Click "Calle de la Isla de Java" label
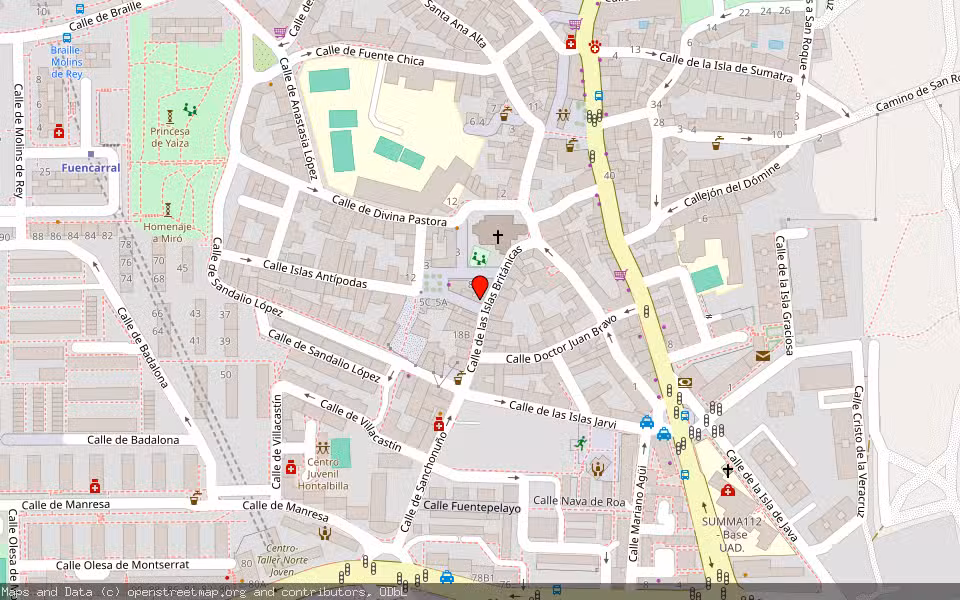This screenshot has width=960, height=600. pyautogui.click(x=762, y=495)
